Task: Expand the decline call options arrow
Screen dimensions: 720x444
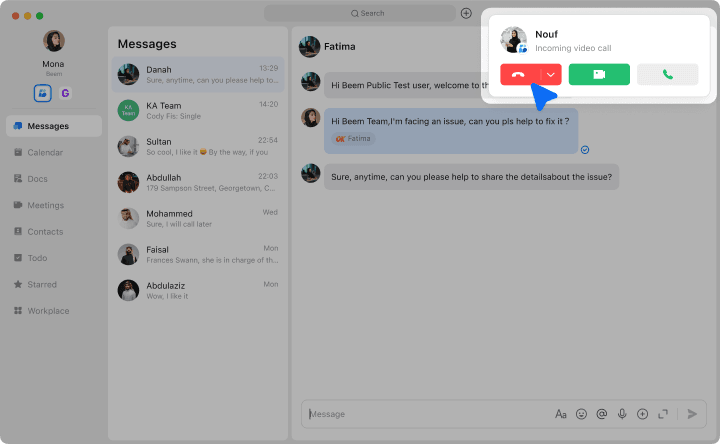Action: click(551, 75)
